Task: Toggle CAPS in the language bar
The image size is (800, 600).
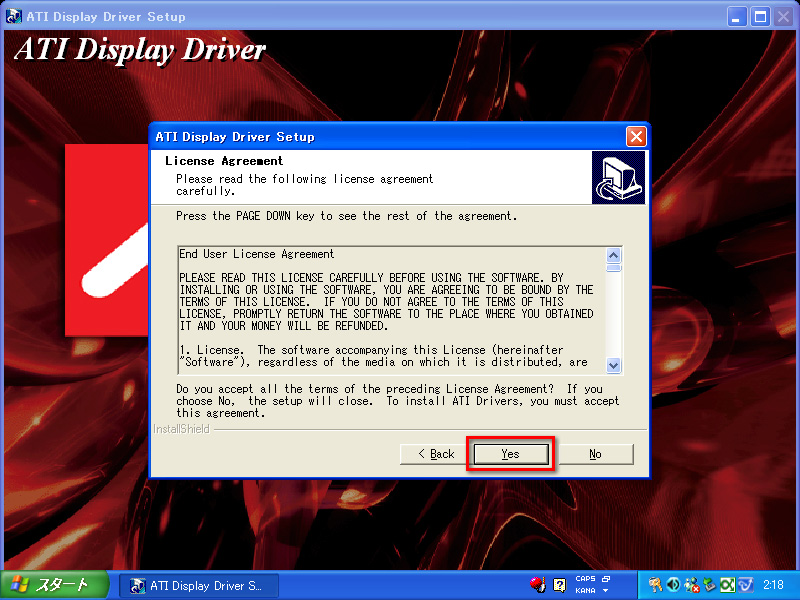Action: [x=585, y=579]
